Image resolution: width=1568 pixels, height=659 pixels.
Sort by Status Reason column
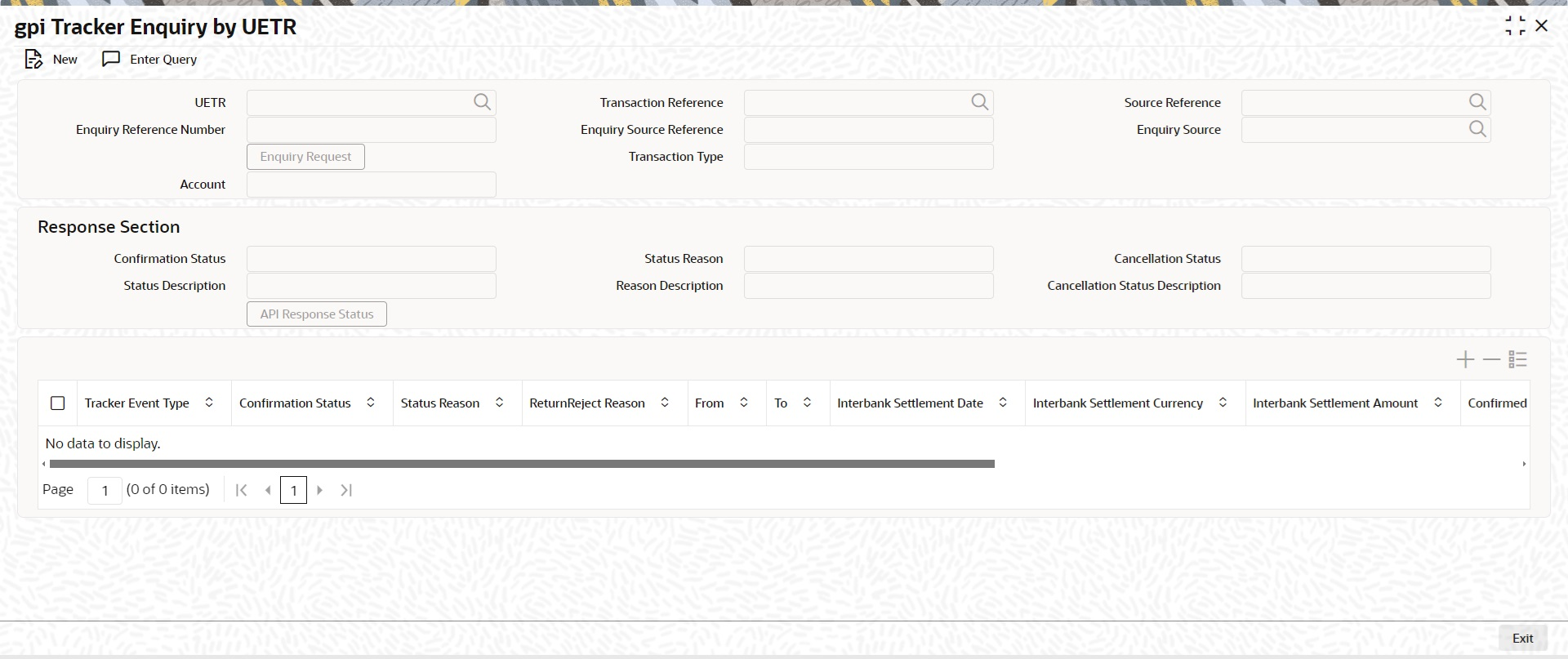(500, 403)
